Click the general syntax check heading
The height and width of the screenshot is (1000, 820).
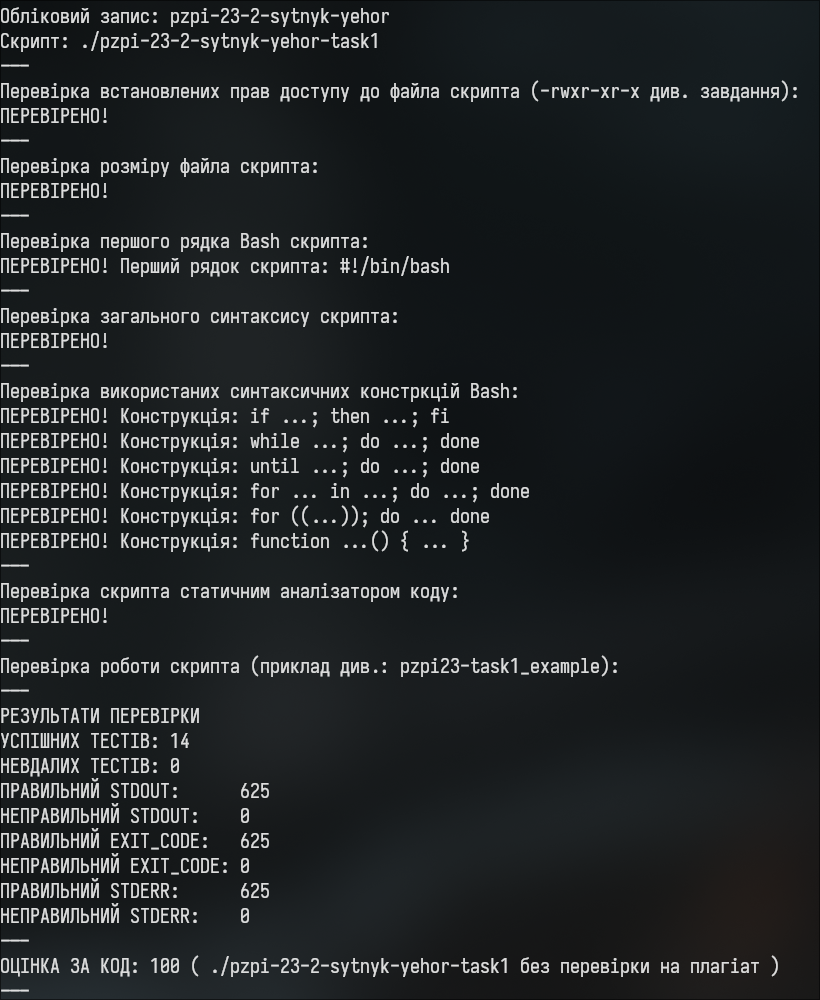tap(199, 317)
